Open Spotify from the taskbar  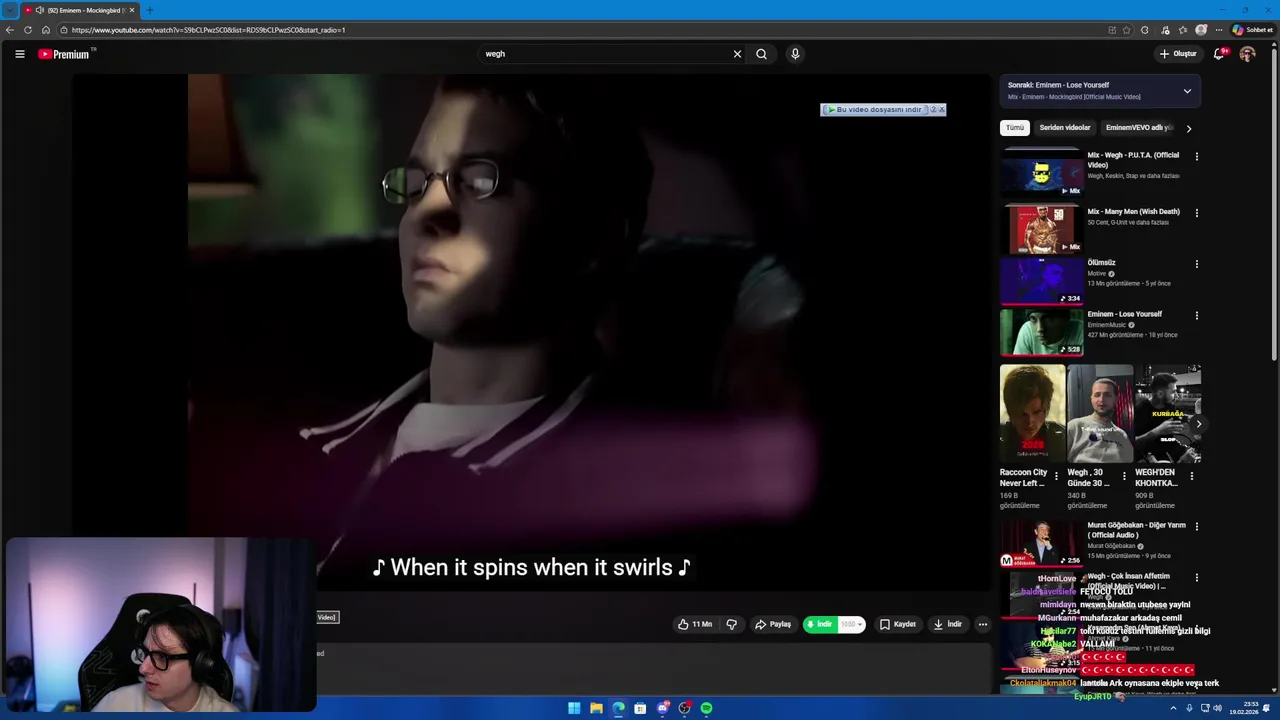(706, 708)
